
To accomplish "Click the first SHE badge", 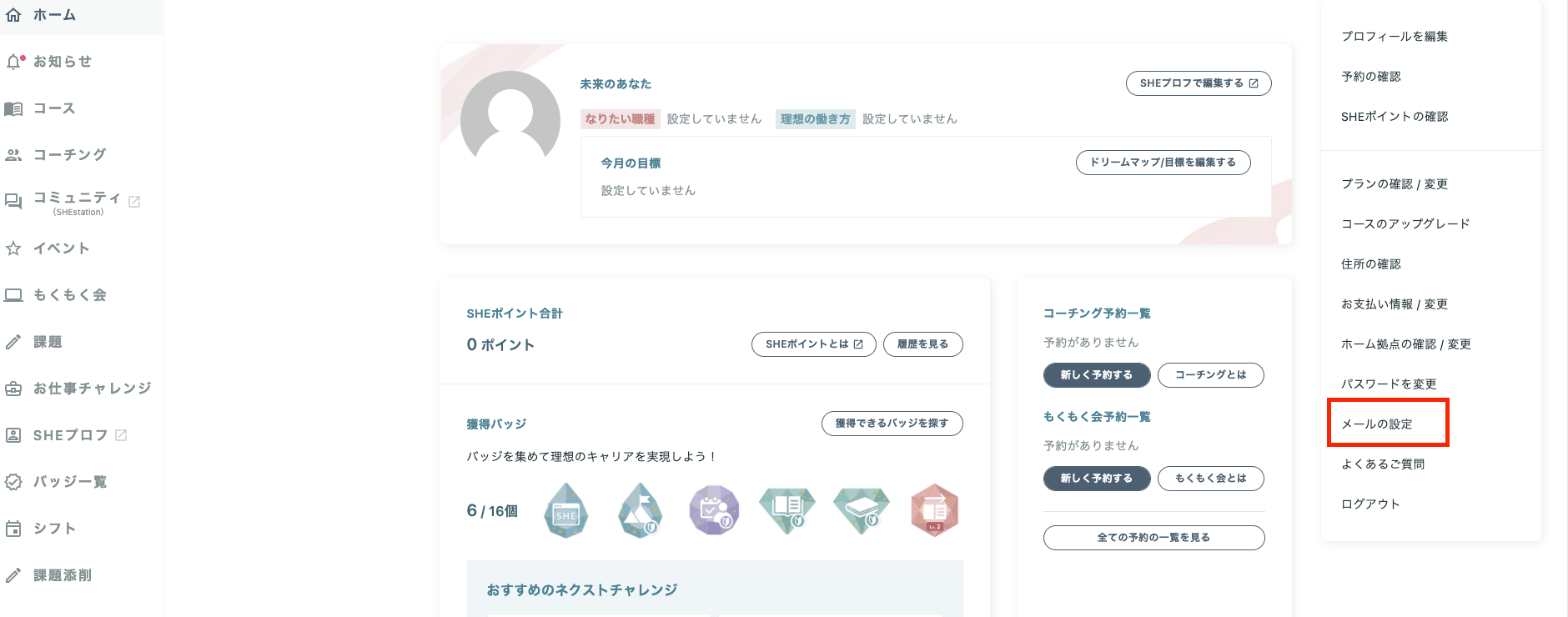I will click(566, 510).
